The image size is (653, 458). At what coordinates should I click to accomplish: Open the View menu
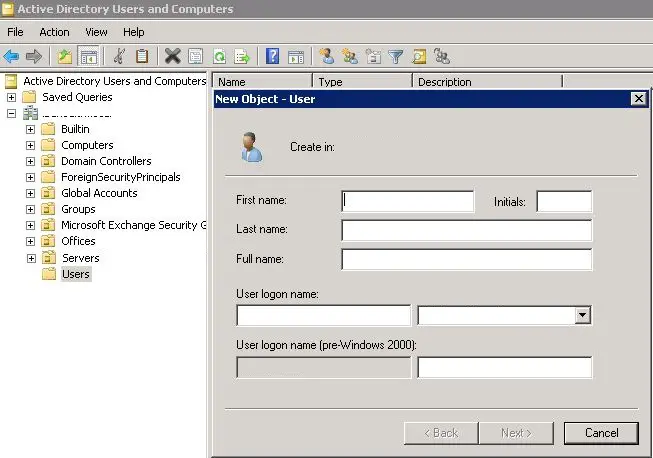point(96,32)
